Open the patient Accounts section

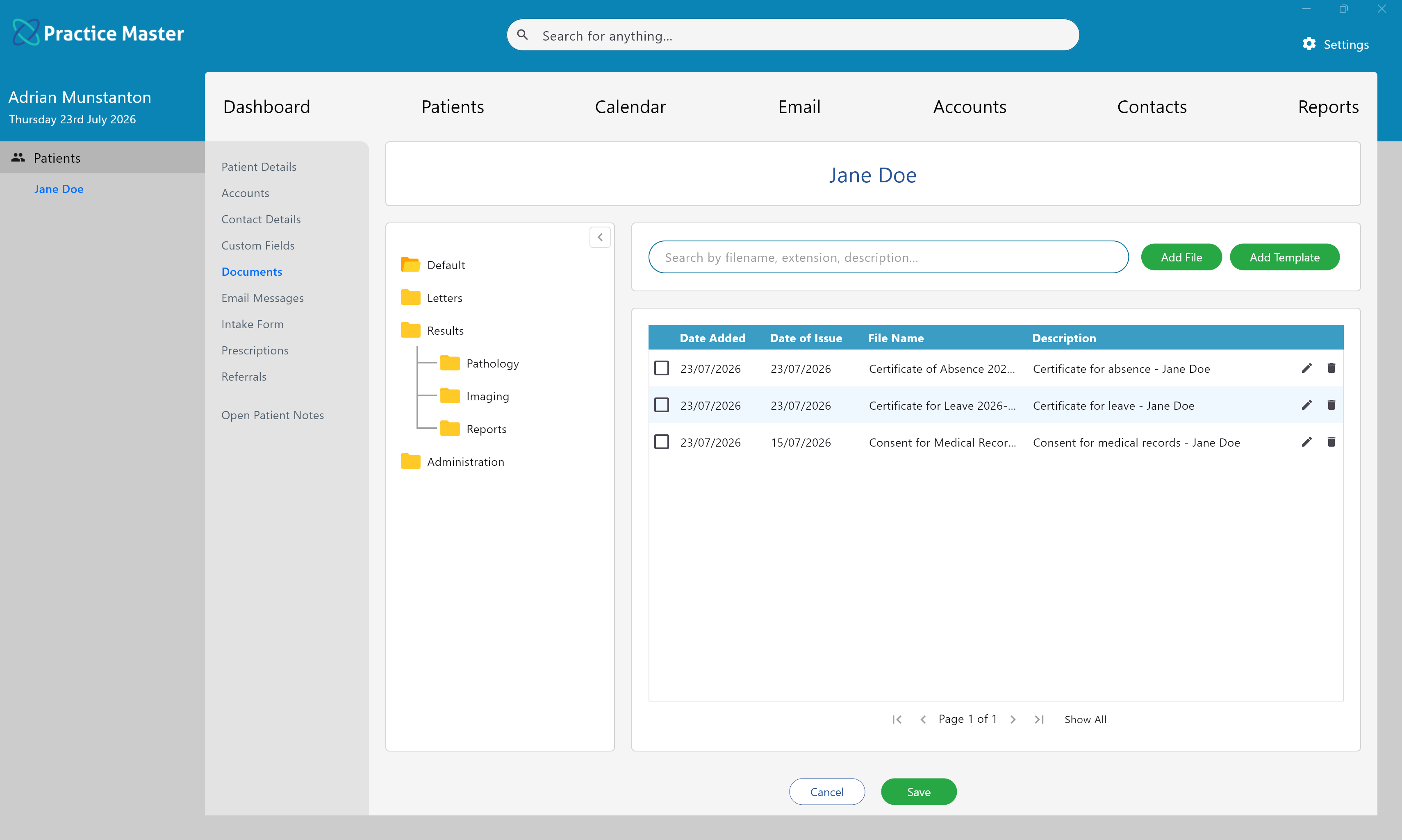(245, 193)
